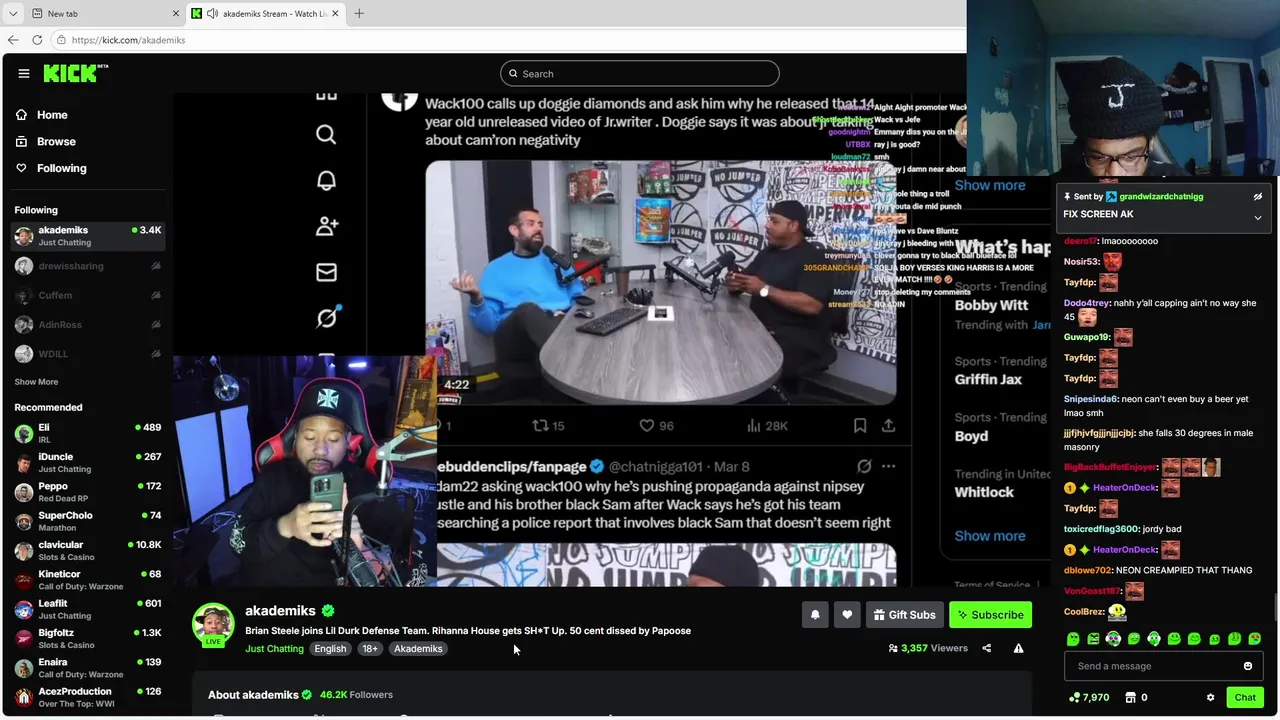Open recommended channel Bigfoltz
This screenshot has width=1280, height=720.
[88, 638]
